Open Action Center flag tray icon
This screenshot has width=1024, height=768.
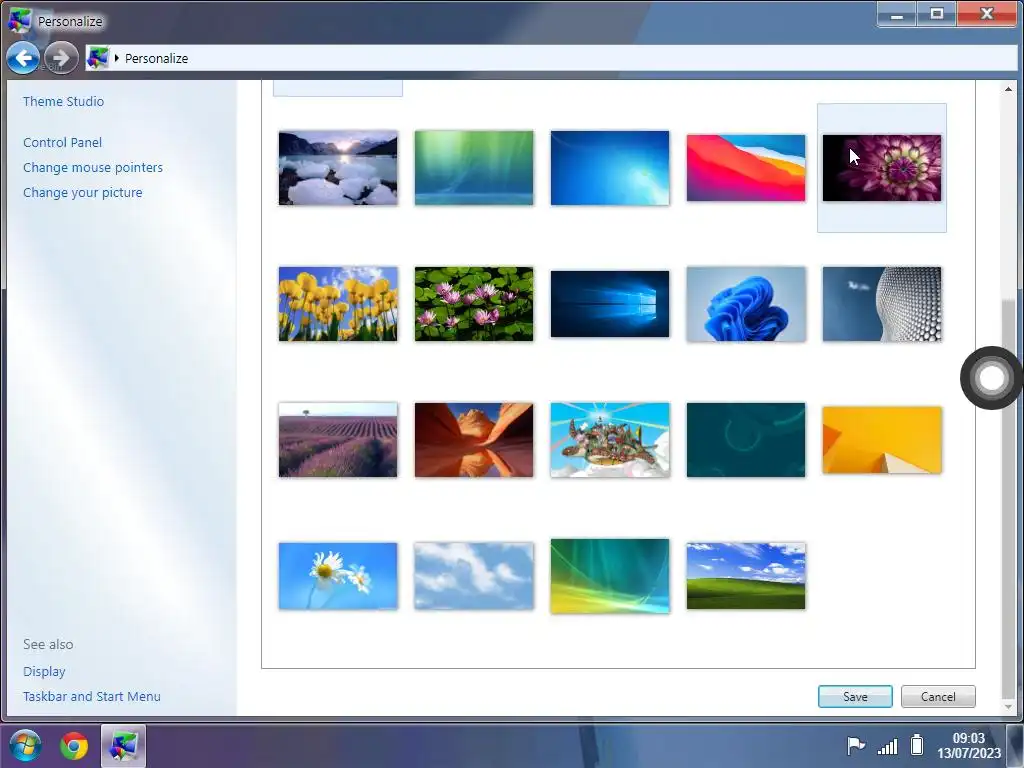pyautogui.click(x=856, y=745)
